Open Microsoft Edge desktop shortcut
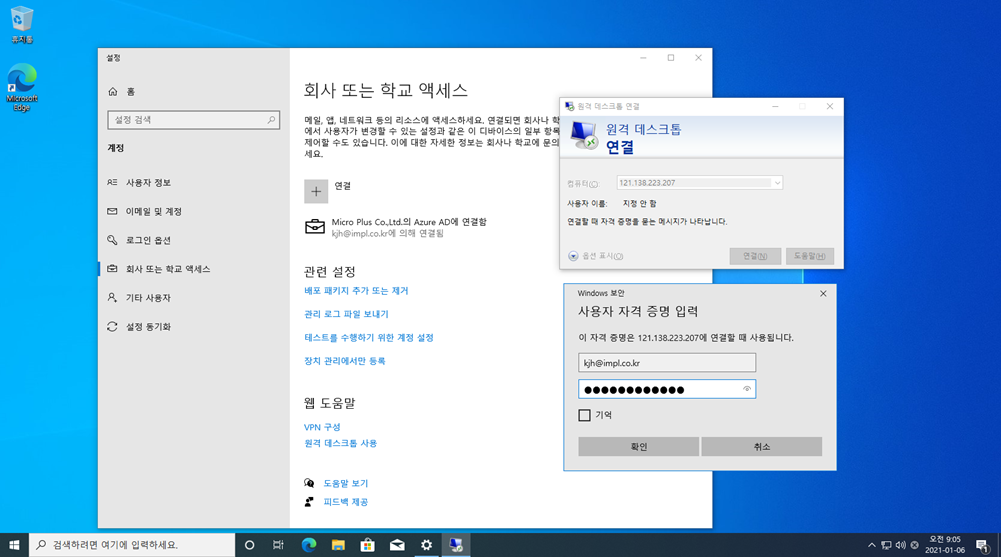The width and height of the screenshot is (1001, 557). coord(22,86)
